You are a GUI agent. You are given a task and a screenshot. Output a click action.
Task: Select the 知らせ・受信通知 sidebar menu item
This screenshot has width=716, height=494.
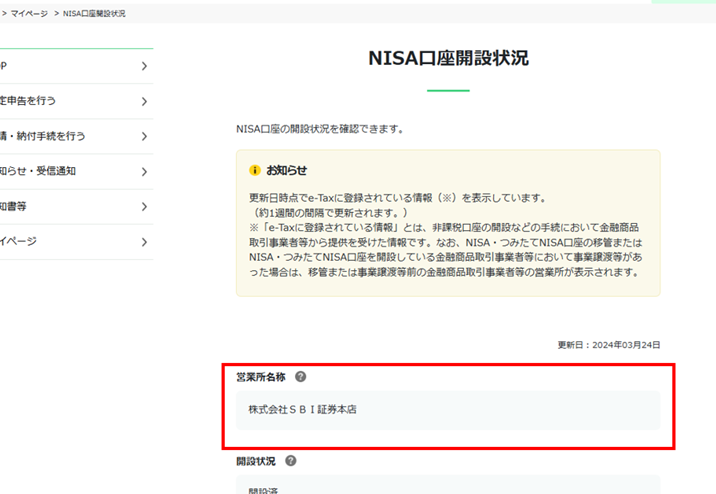[x=38, y=172]
